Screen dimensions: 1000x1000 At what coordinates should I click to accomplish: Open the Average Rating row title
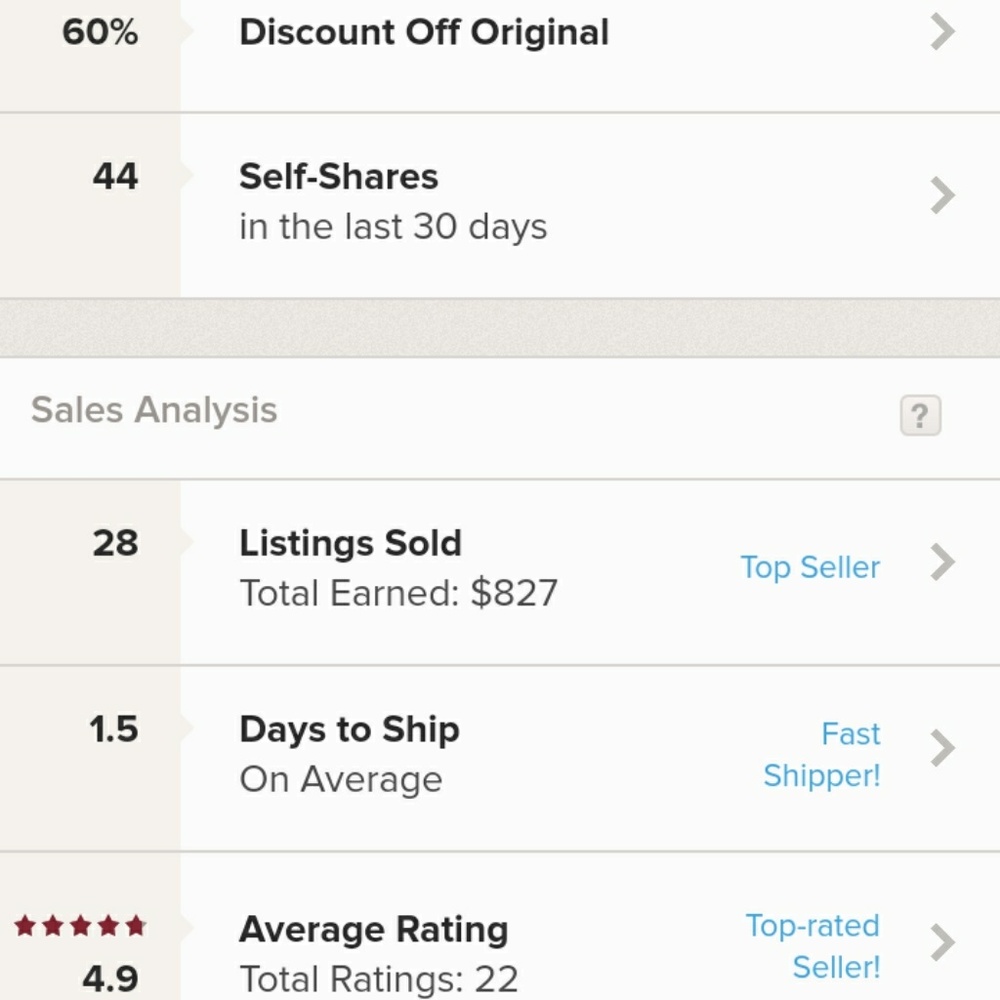coord(374,930)
